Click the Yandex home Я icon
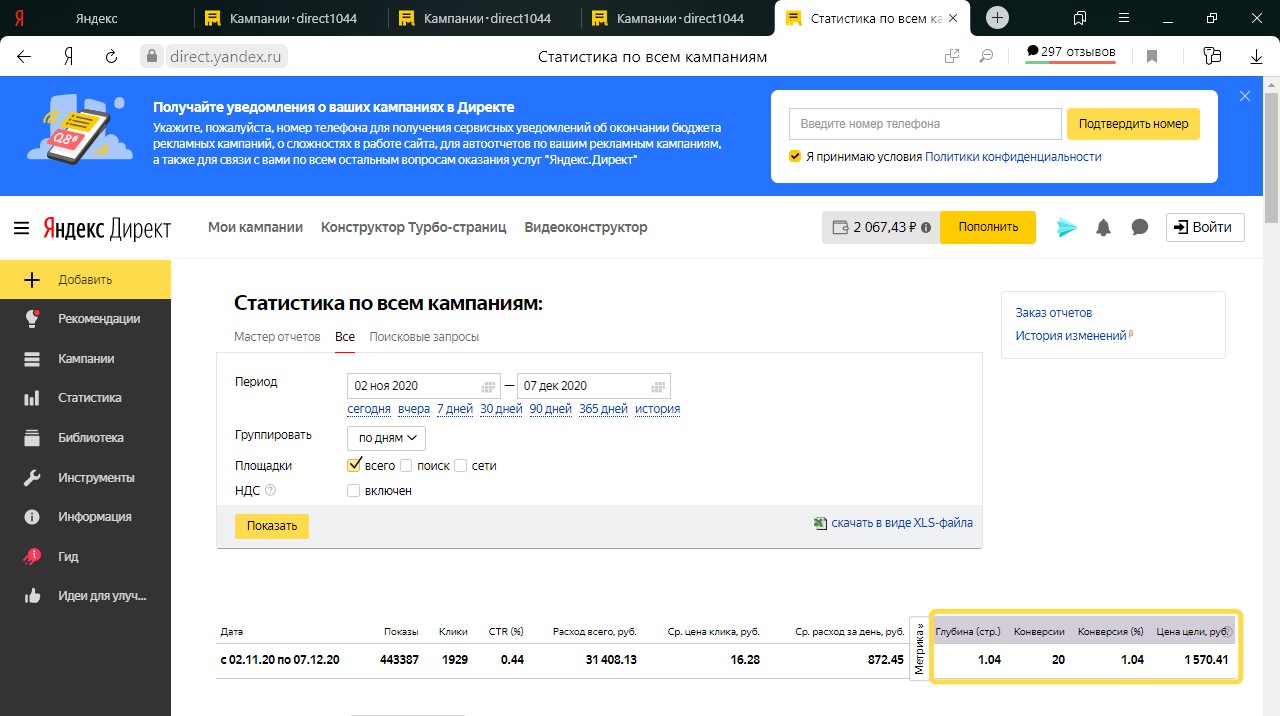This screenshot has height=716, width=1280. pos(68,57)
